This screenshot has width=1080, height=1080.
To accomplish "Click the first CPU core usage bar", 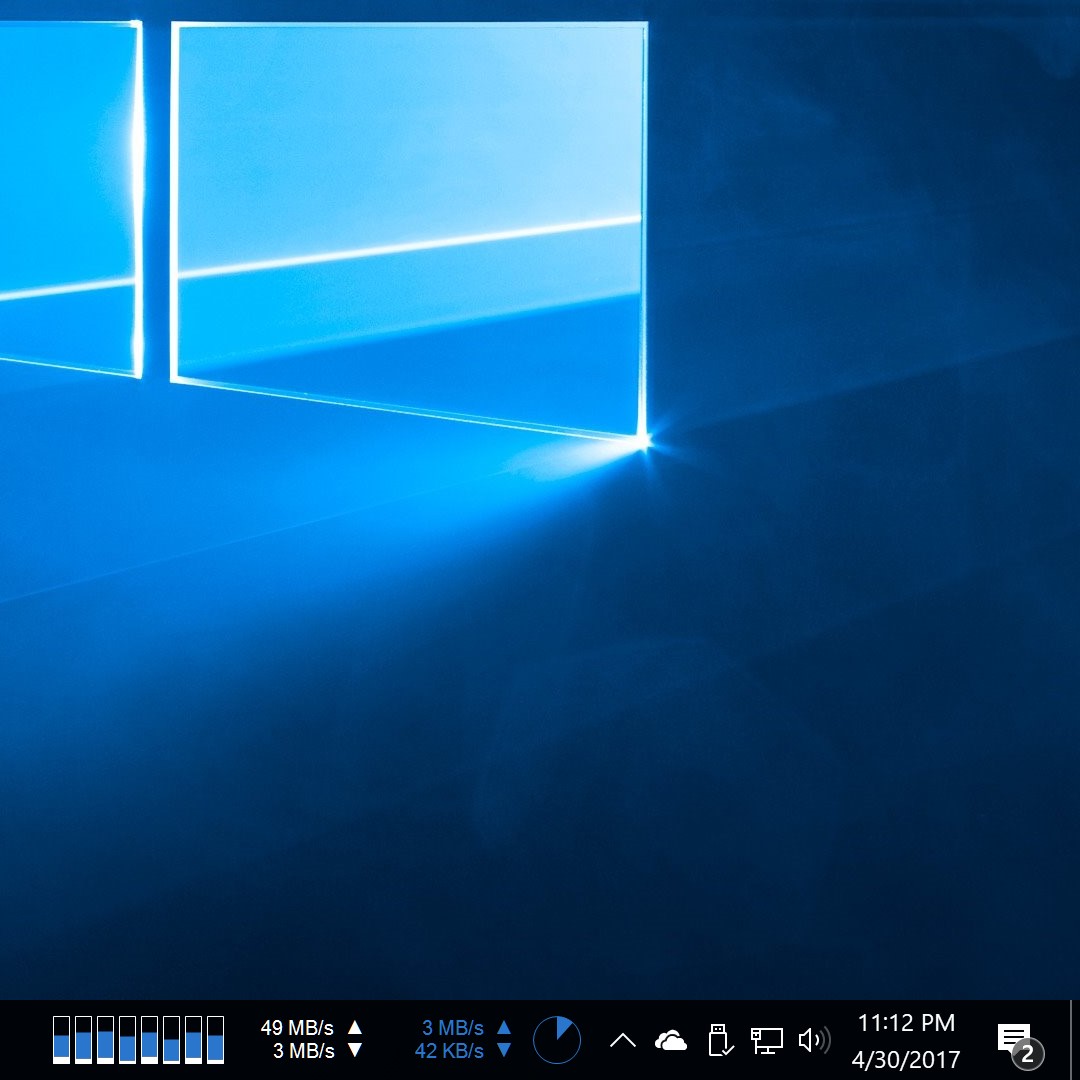I will pos(62,1040).
